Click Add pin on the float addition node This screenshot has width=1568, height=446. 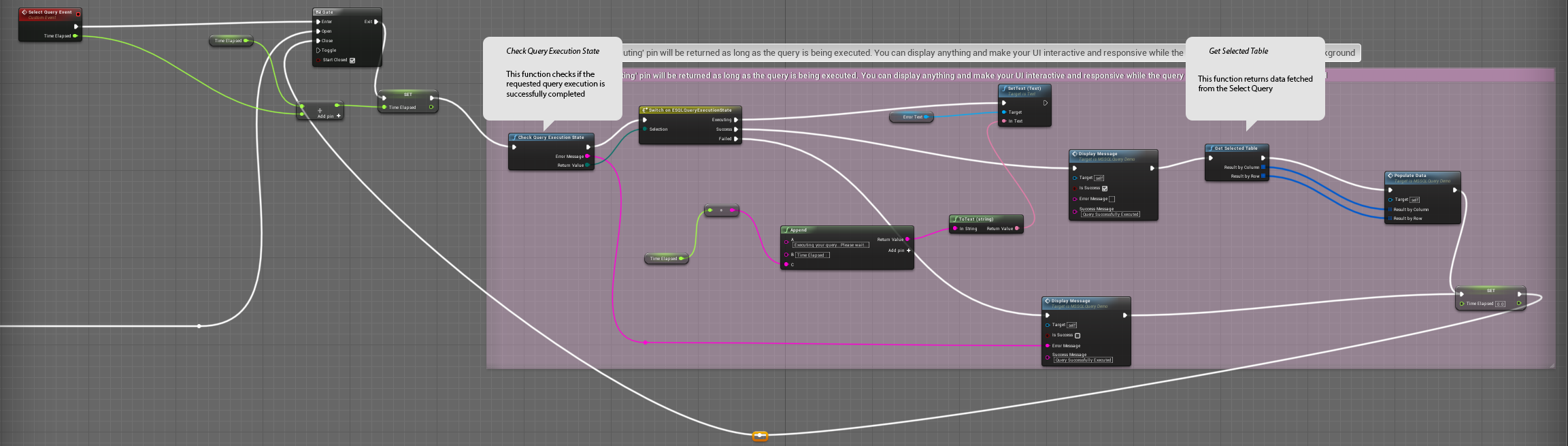(x=338, y=116)
